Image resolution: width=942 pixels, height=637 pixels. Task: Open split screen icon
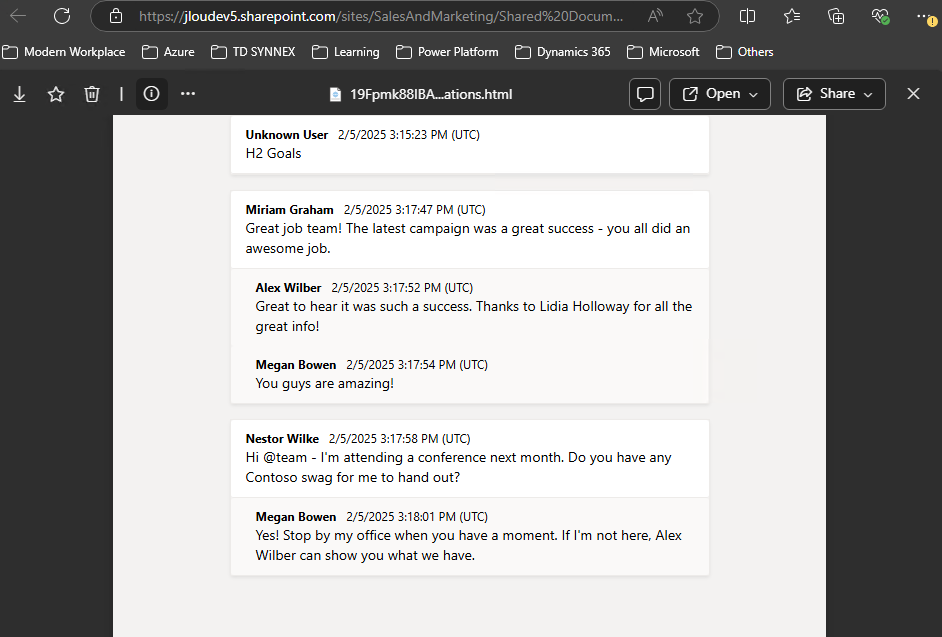tap(747, 16)
